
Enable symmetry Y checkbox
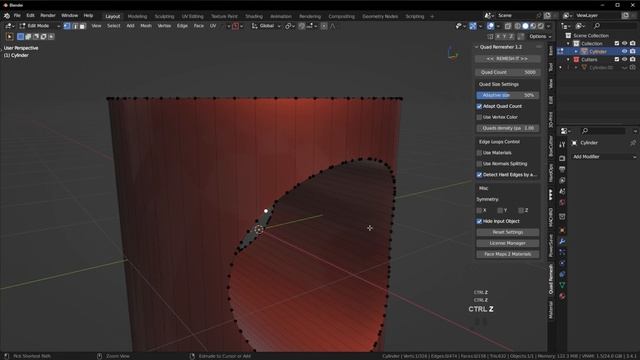[500, 211]
